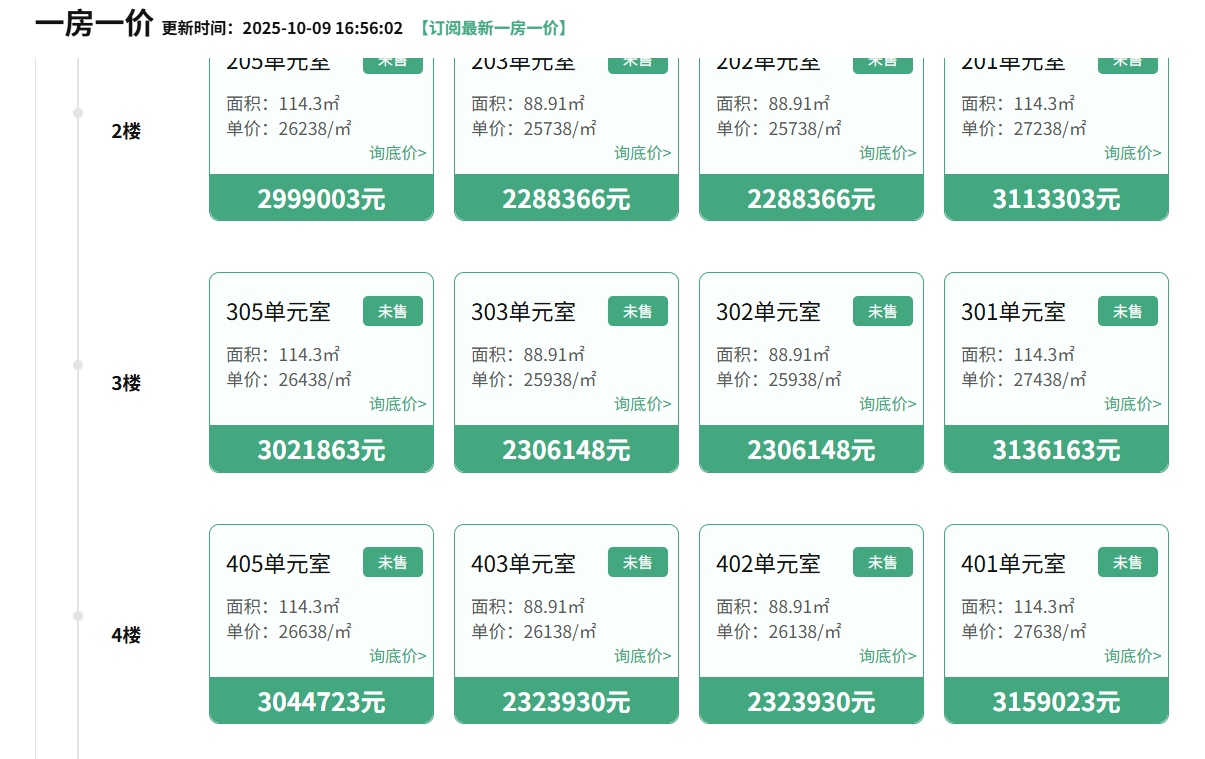This screenshot has height=759, width=1205.
Task: Click the 订阅最新一房一价 subscribe link
Action: [492, 28]
